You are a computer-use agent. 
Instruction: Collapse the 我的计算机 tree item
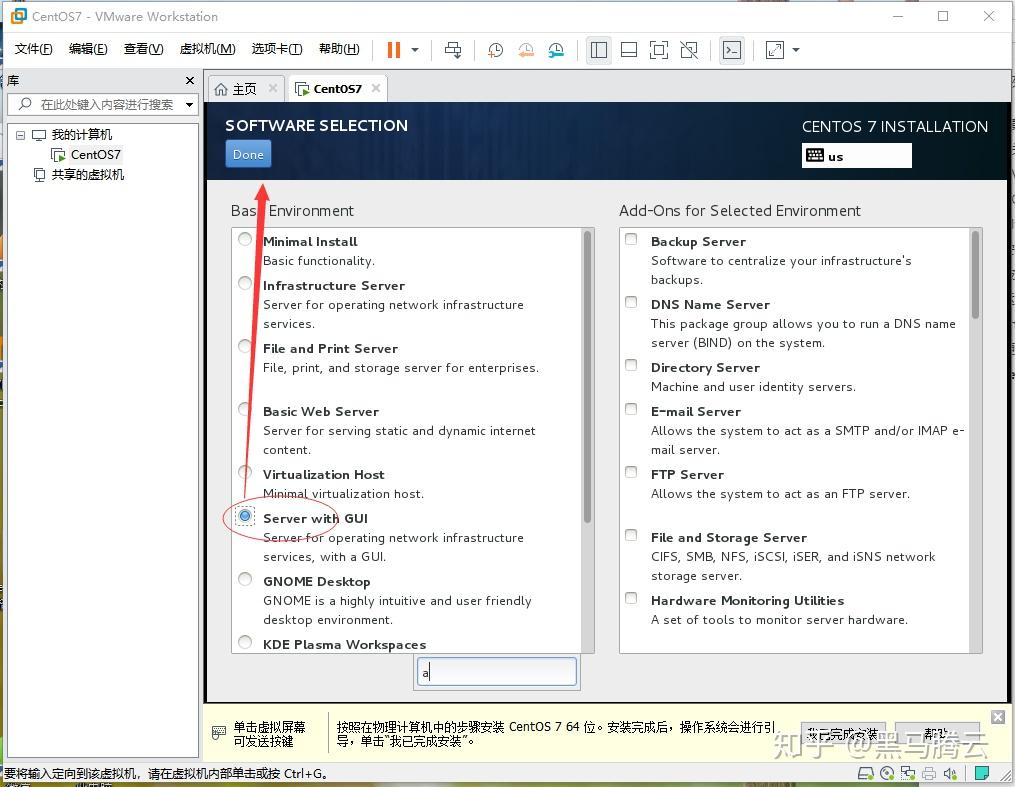coord(20,134)
